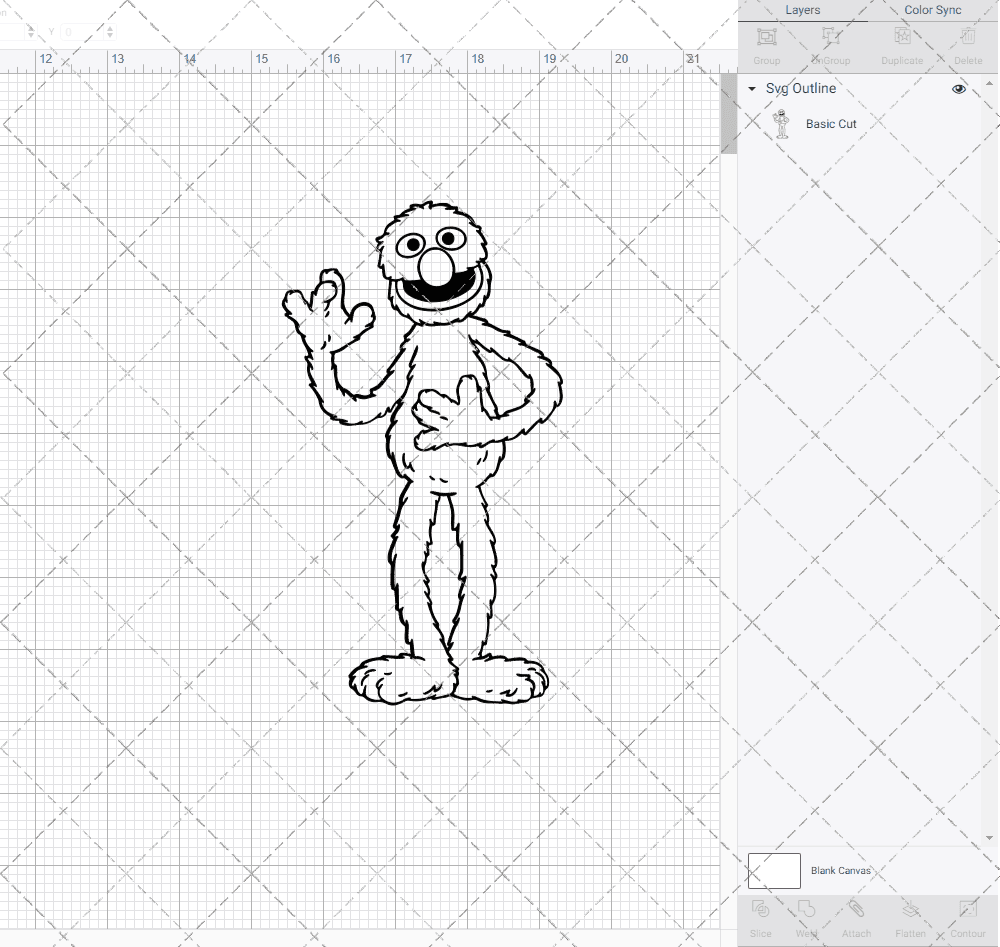The width and height of the screenshot is (1000, 947).
Task: Click the Duplicate icon
Action: pyautogui.click(x=902, y=37)
